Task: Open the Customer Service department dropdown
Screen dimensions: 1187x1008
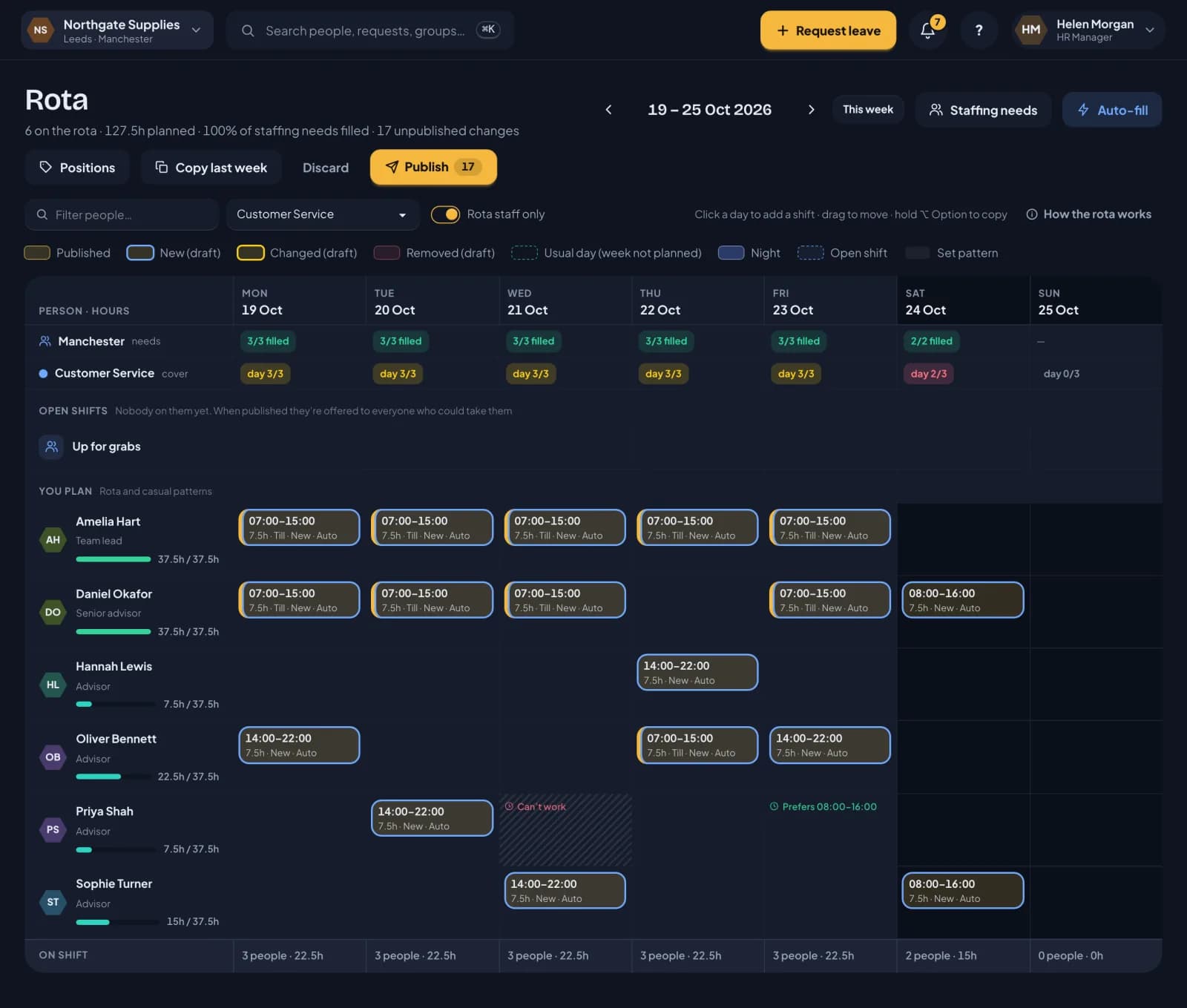Action: [322, 214]
